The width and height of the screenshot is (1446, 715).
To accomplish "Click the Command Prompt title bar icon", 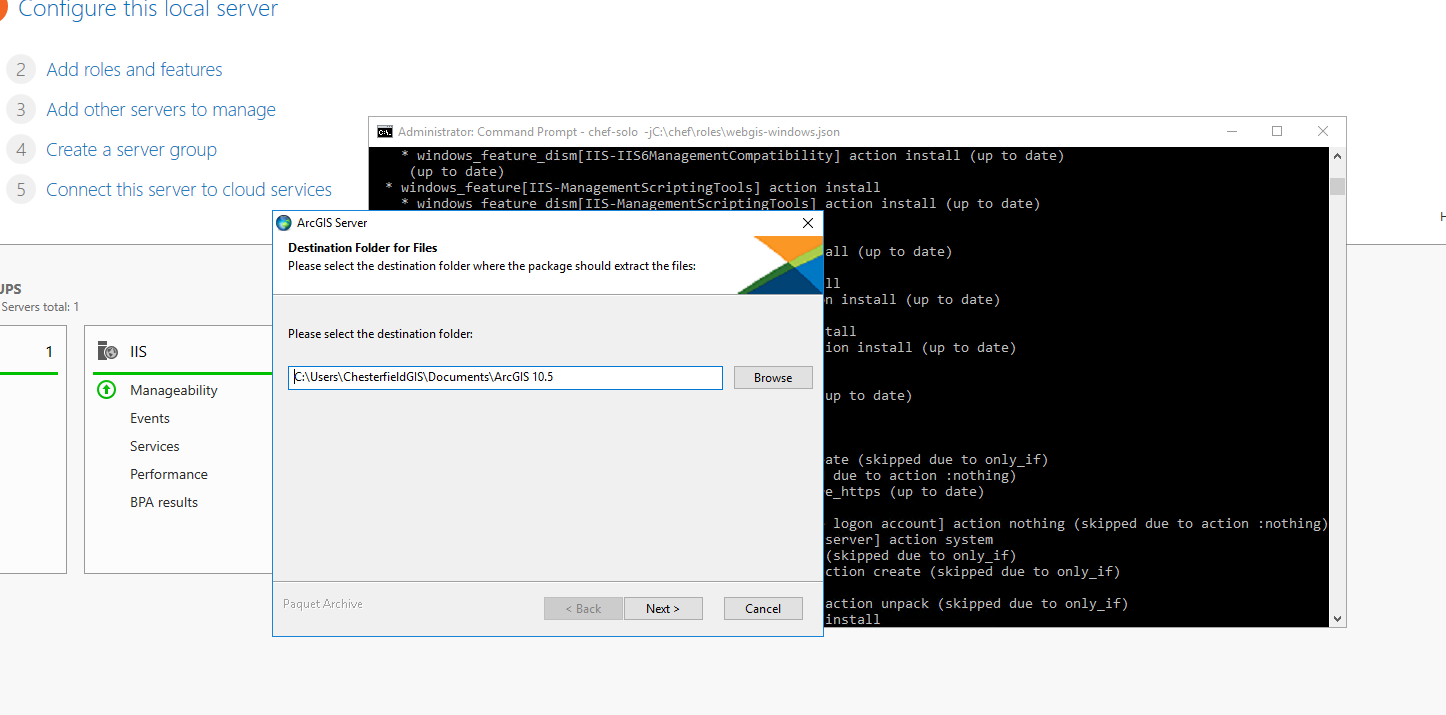I will pos(384,131).
